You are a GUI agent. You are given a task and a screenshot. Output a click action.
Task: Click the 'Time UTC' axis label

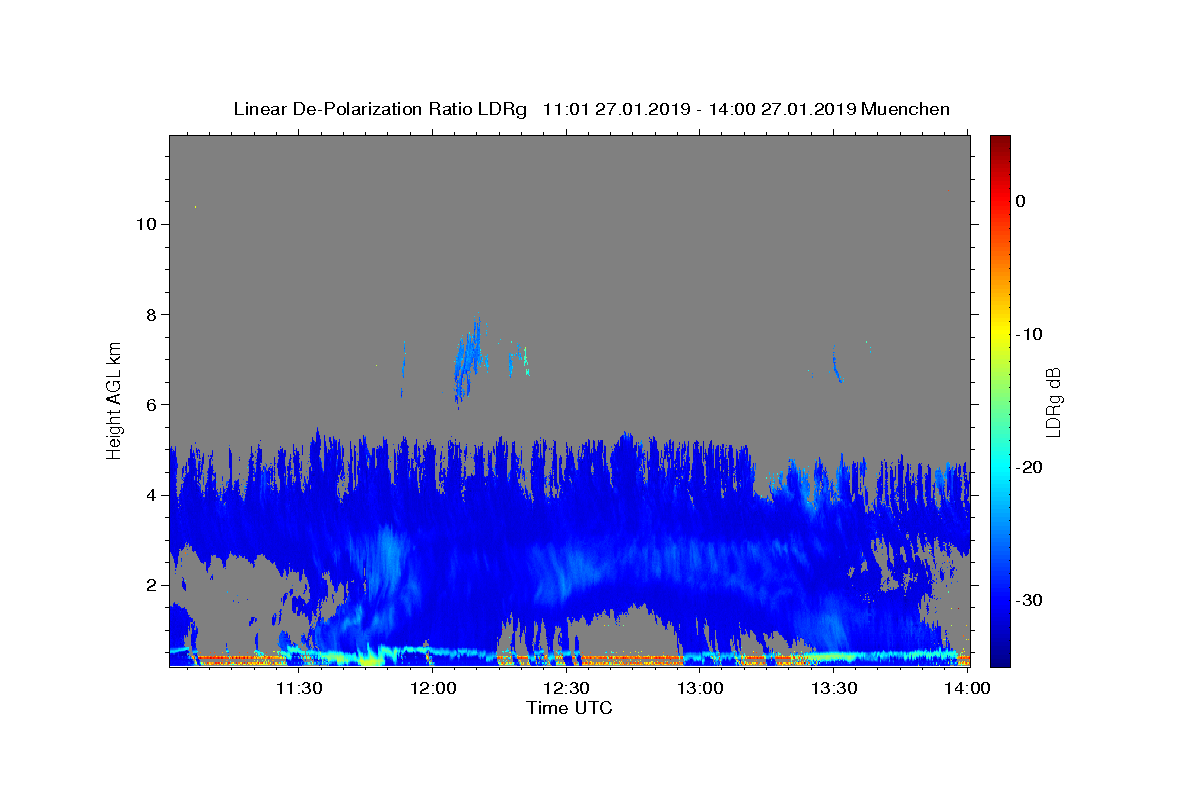(569, 708)
